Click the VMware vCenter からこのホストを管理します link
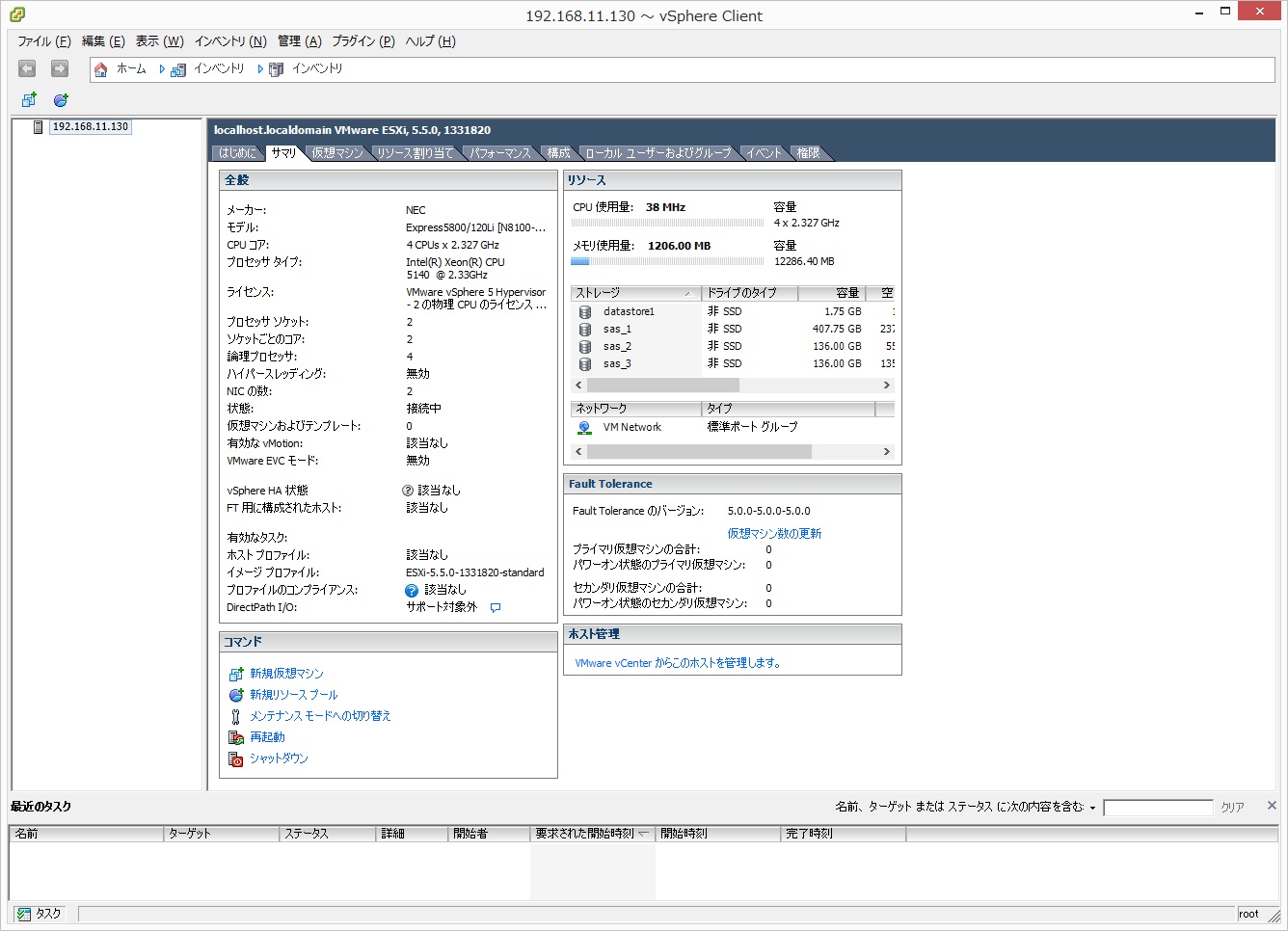 pyautogui.click(x=678, y=663)
